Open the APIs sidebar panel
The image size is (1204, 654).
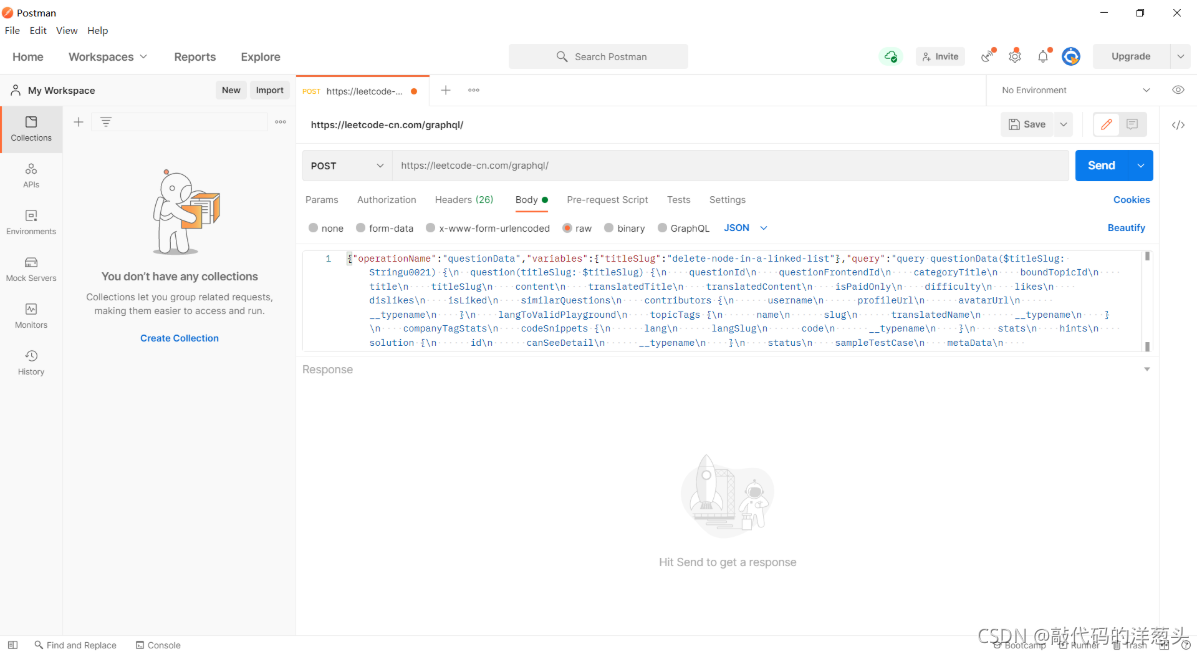[31, 175]
